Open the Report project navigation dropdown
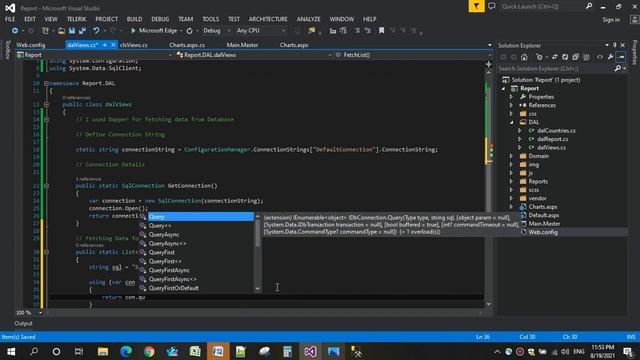 click(x=95, y=55)
